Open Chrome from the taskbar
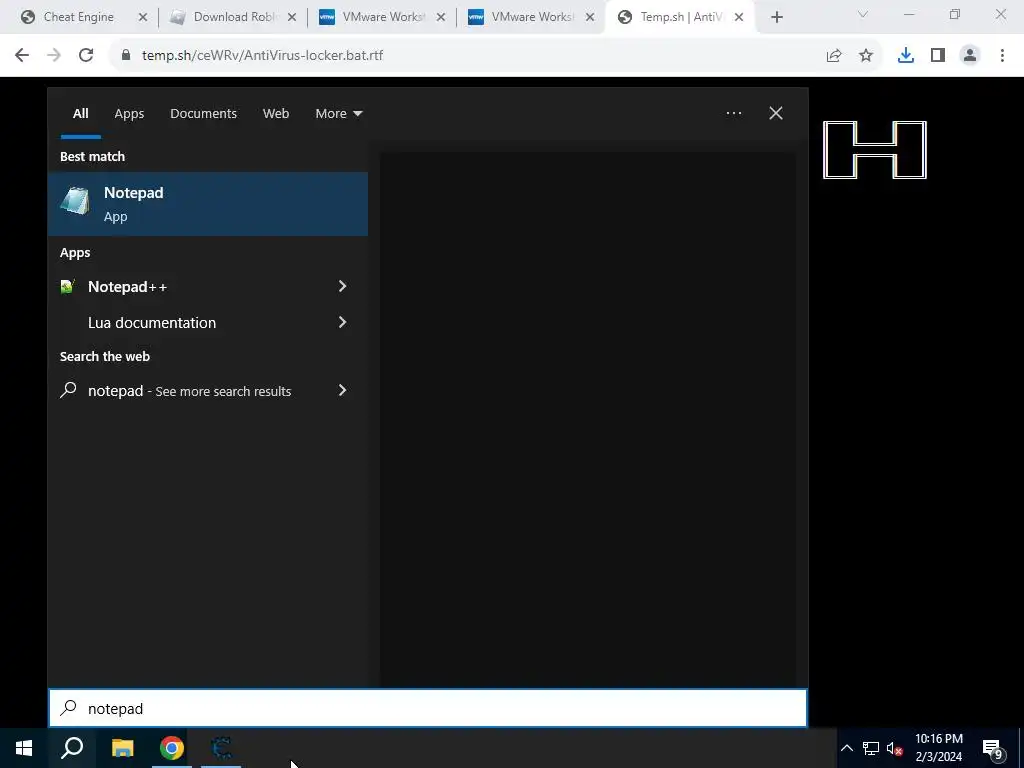The width and height of the screenshot is (1024, 768). (x=172, y=748)
